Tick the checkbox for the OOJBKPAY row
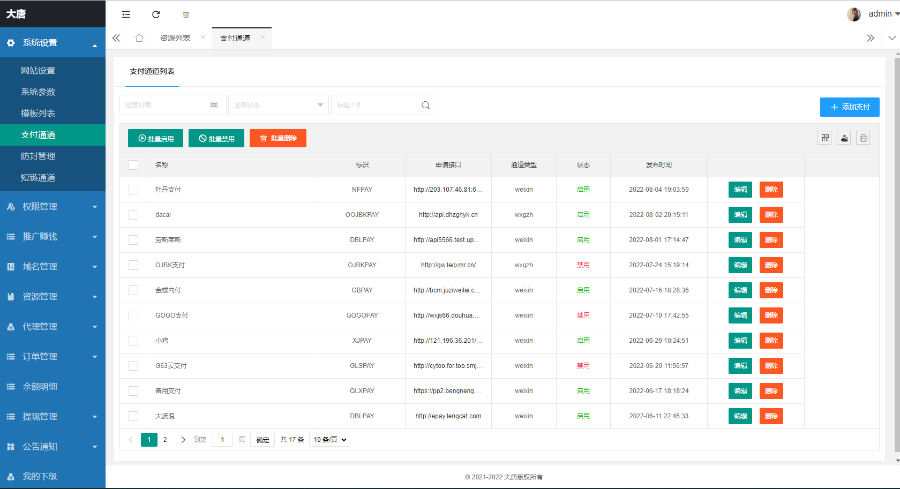The image size is (900, 489). click(133, 215)
